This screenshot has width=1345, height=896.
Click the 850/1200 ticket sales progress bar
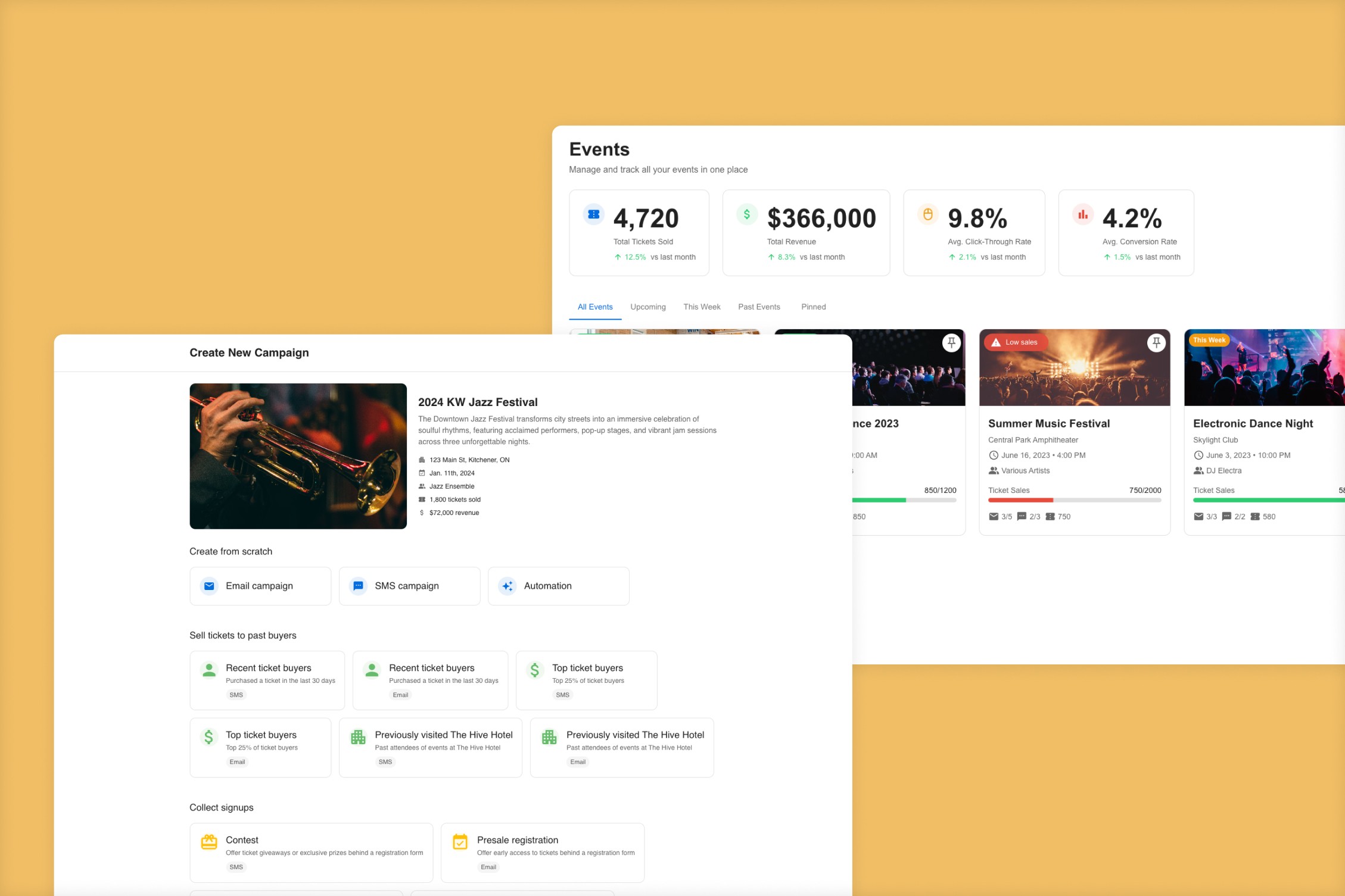(x=904, y=501)
